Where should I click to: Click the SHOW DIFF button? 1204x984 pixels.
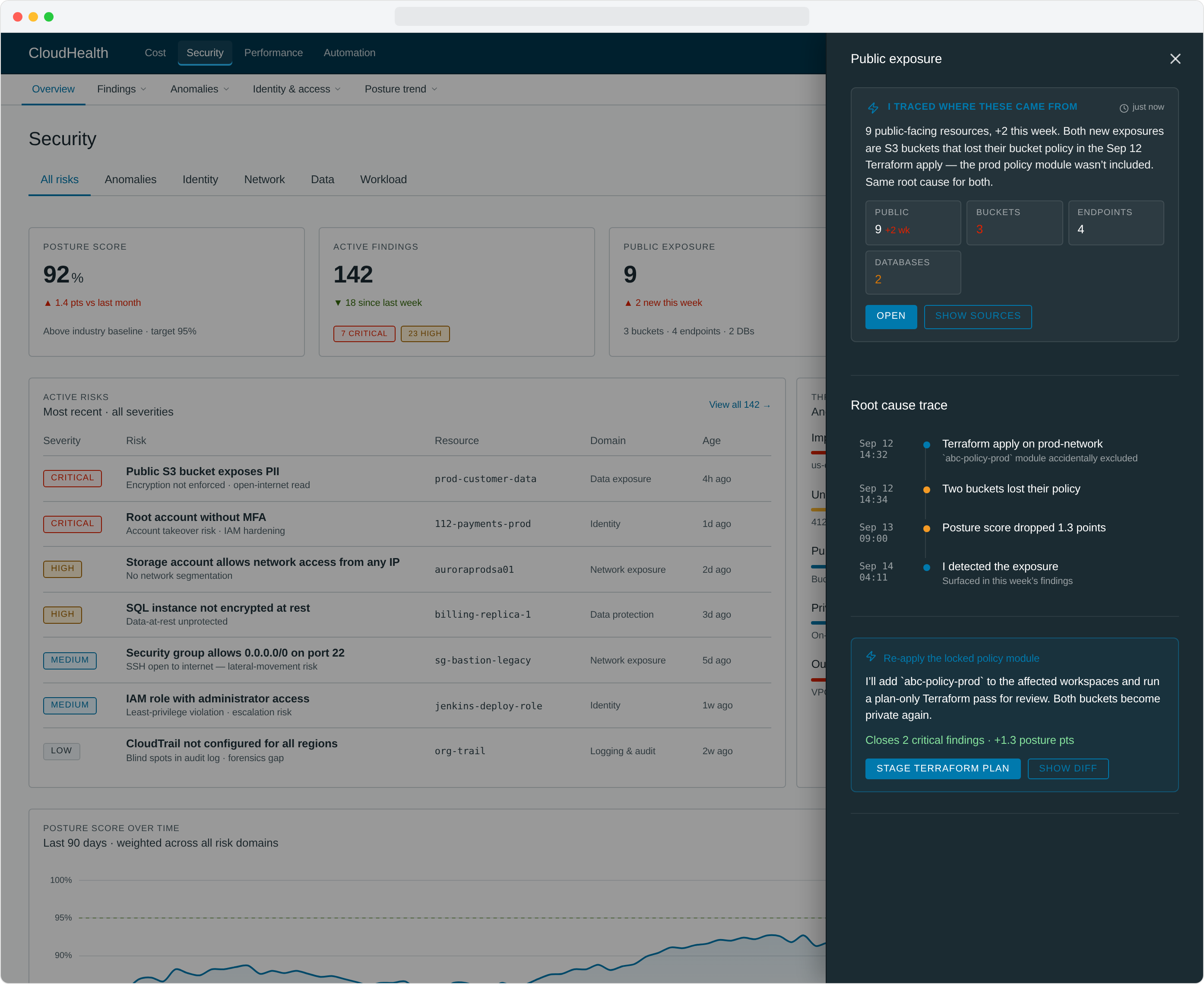pos(1068,768)
